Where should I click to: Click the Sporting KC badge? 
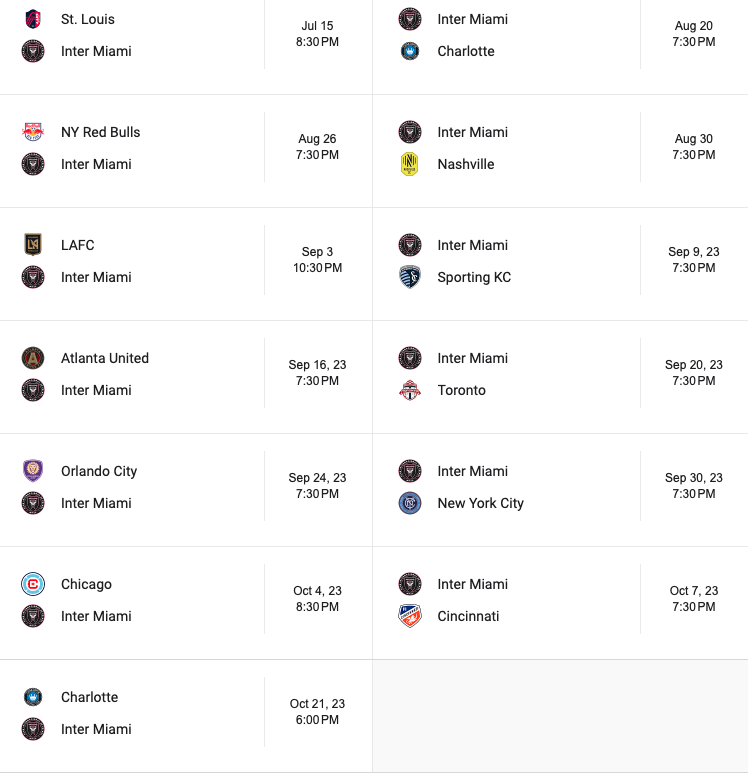410,277
